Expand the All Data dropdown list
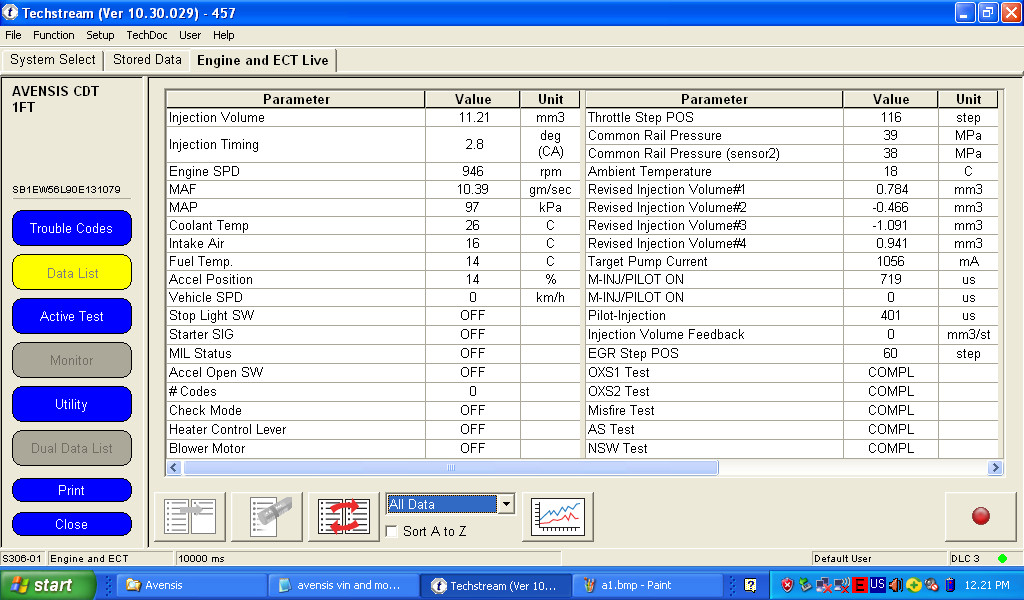The image size is (1024, 600). (x=506, y=504)
